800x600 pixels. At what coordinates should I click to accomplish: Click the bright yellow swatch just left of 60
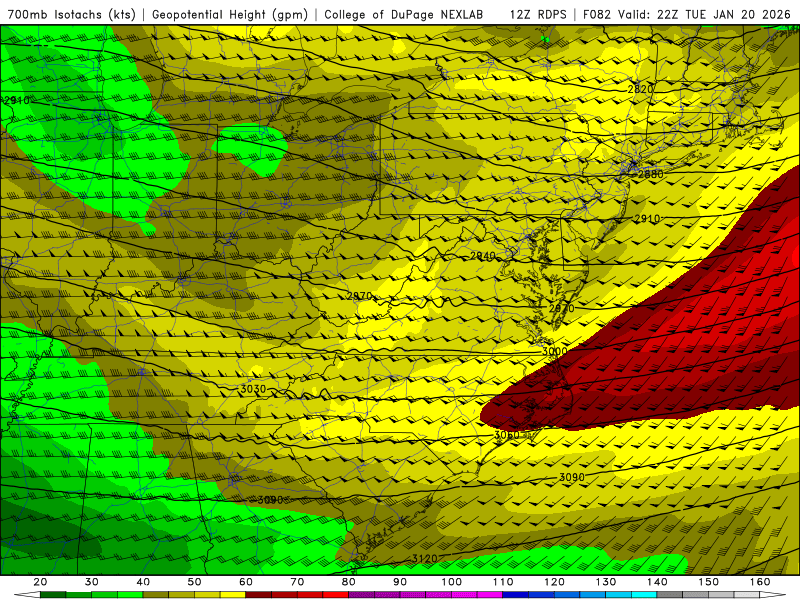tap(233, 595)
